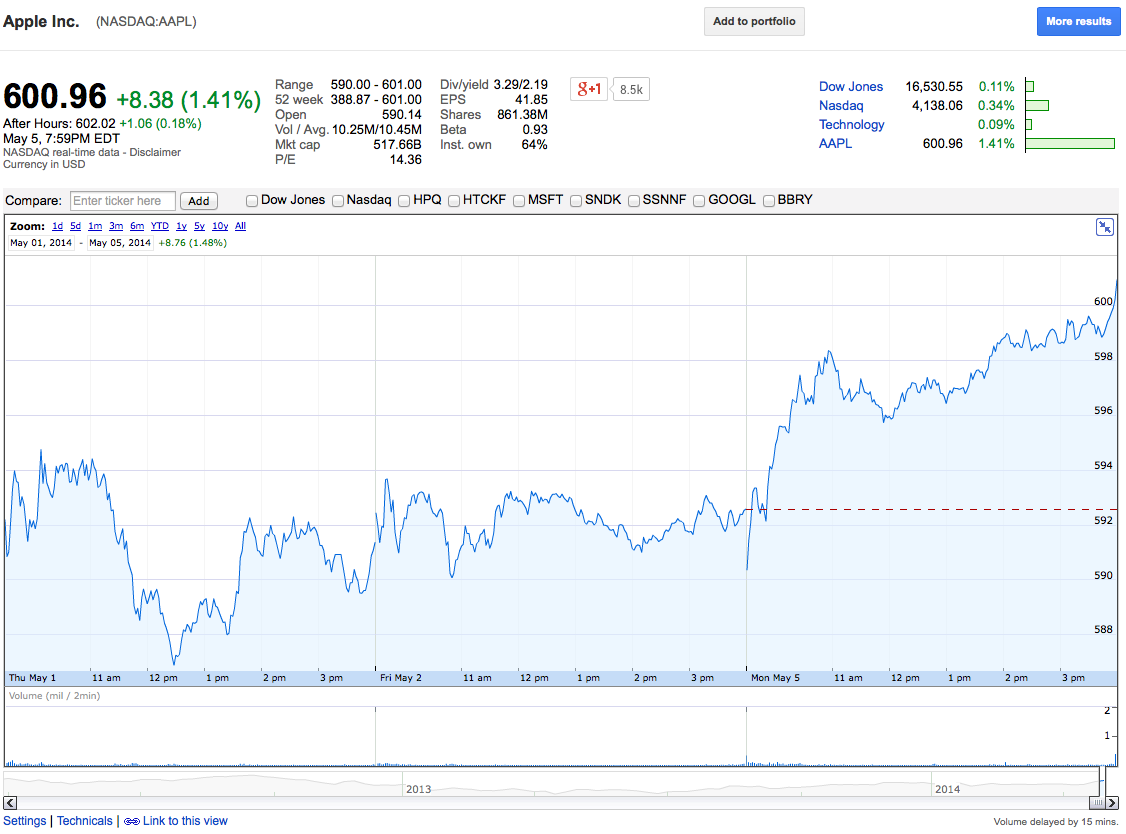Tick the GOOGL compare checkbox
The image size is (1126, 834).
click(x=700, y=200)
